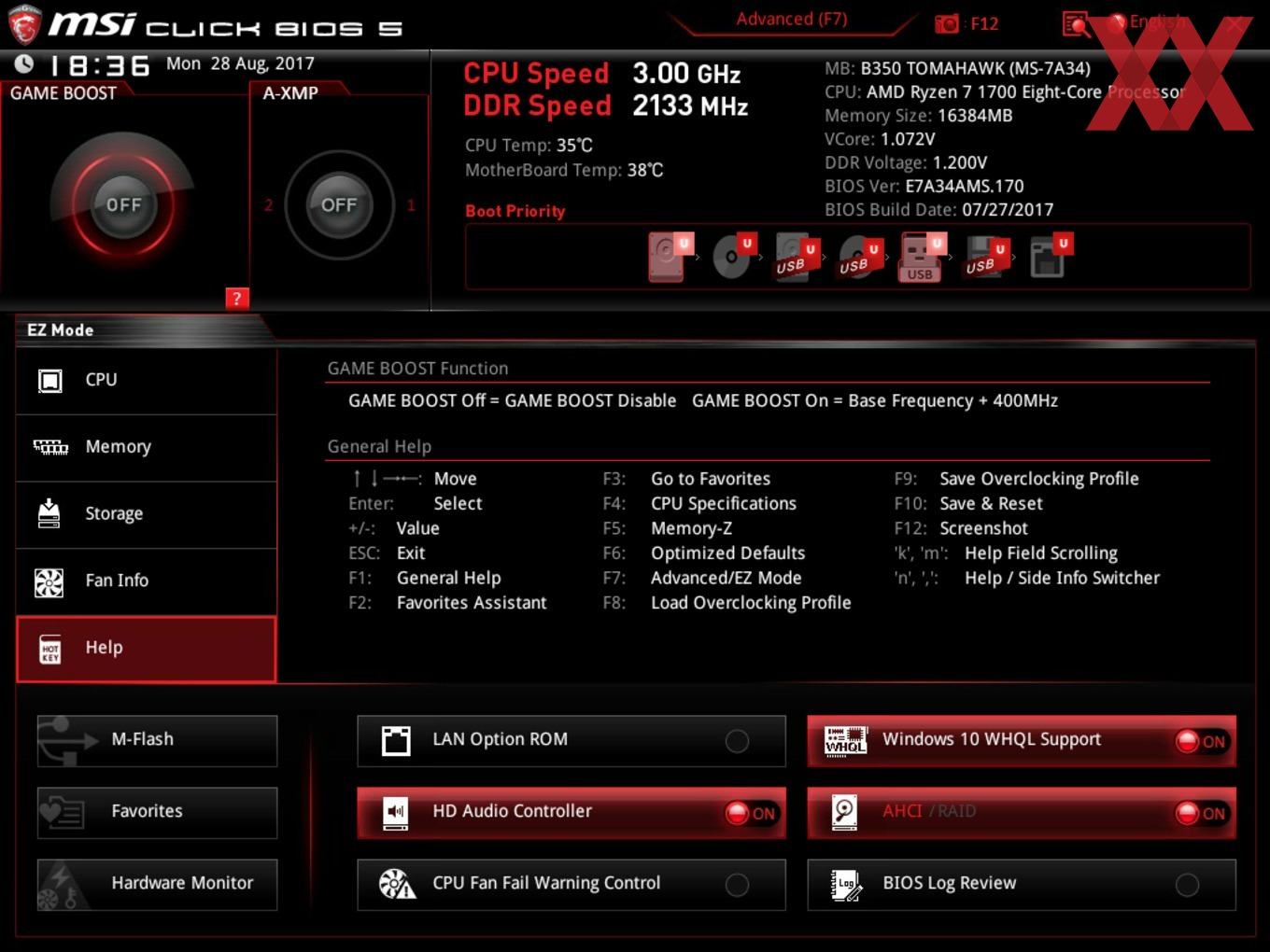Click the MotherBoard Temp: 38℃ reading
1270x952 pixels.
pos(564,170)
